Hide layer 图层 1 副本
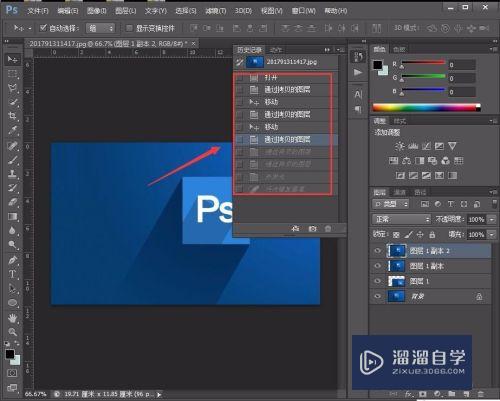500x401 pixels. coord(377,266)
